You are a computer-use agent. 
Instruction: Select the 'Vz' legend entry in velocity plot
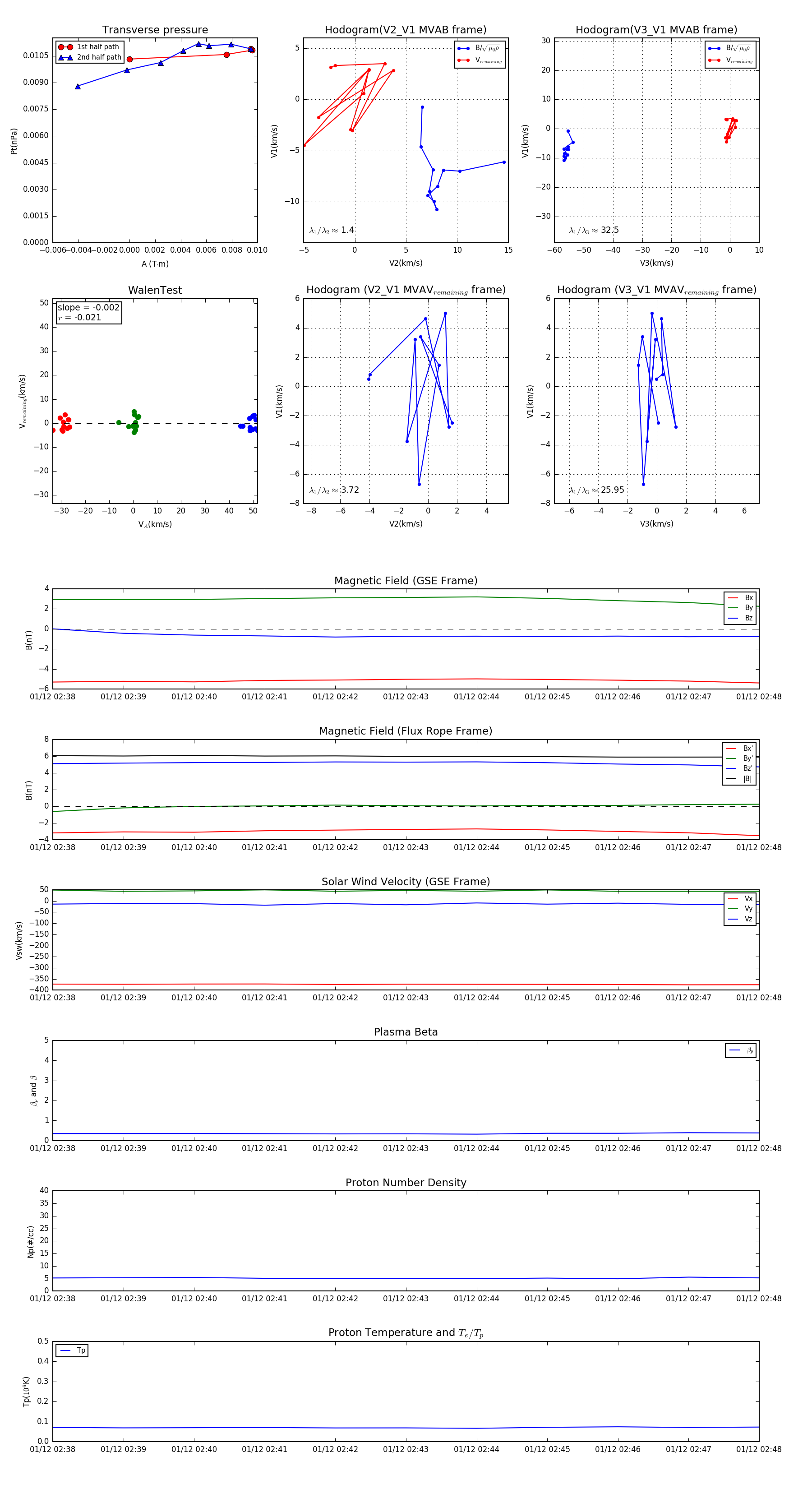(x=740, y=919)
